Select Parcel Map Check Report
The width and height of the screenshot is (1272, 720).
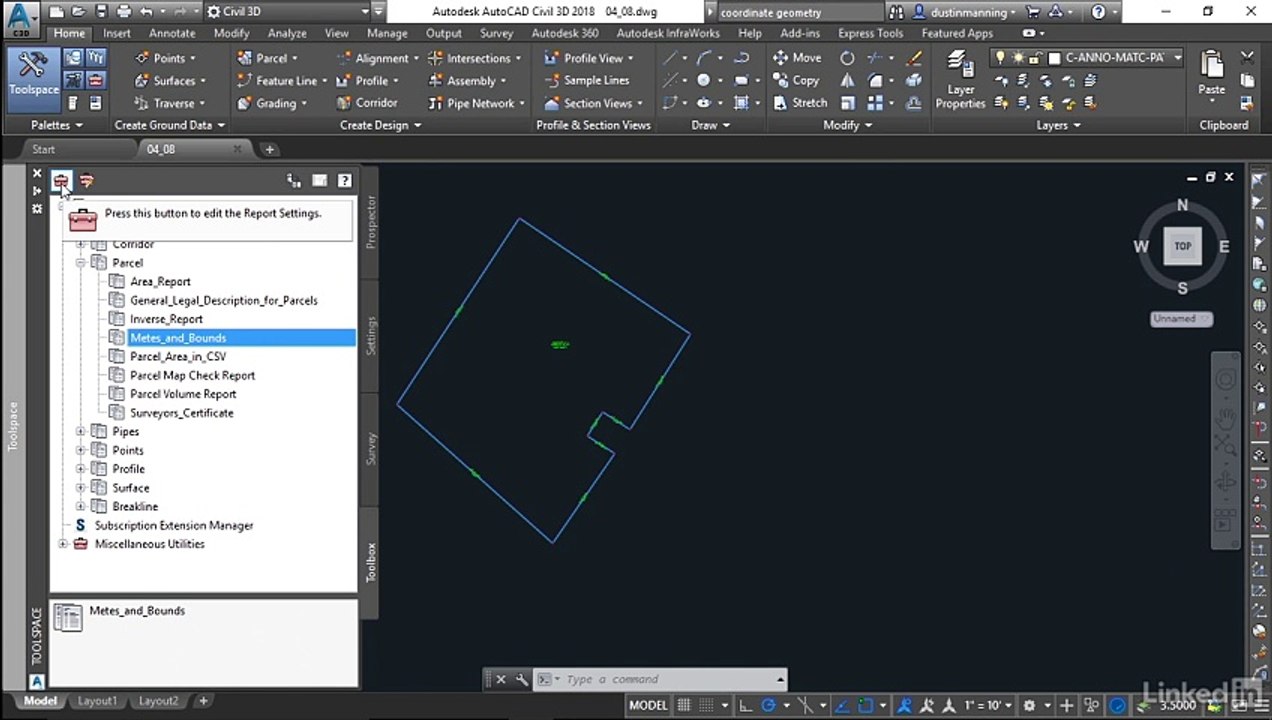[x=192, y=375]
